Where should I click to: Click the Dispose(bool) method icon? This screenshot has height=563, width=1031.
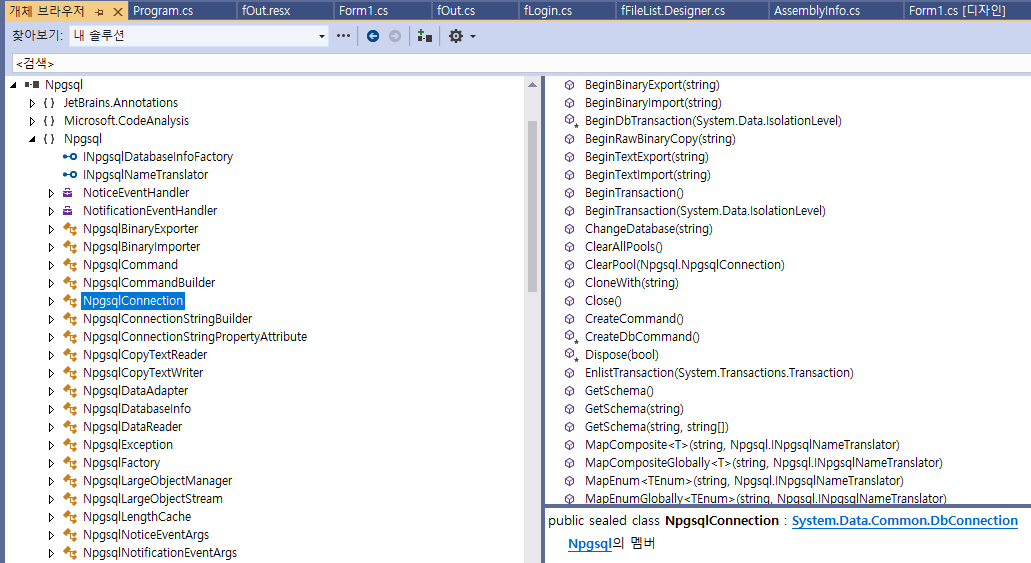[571, 355]
